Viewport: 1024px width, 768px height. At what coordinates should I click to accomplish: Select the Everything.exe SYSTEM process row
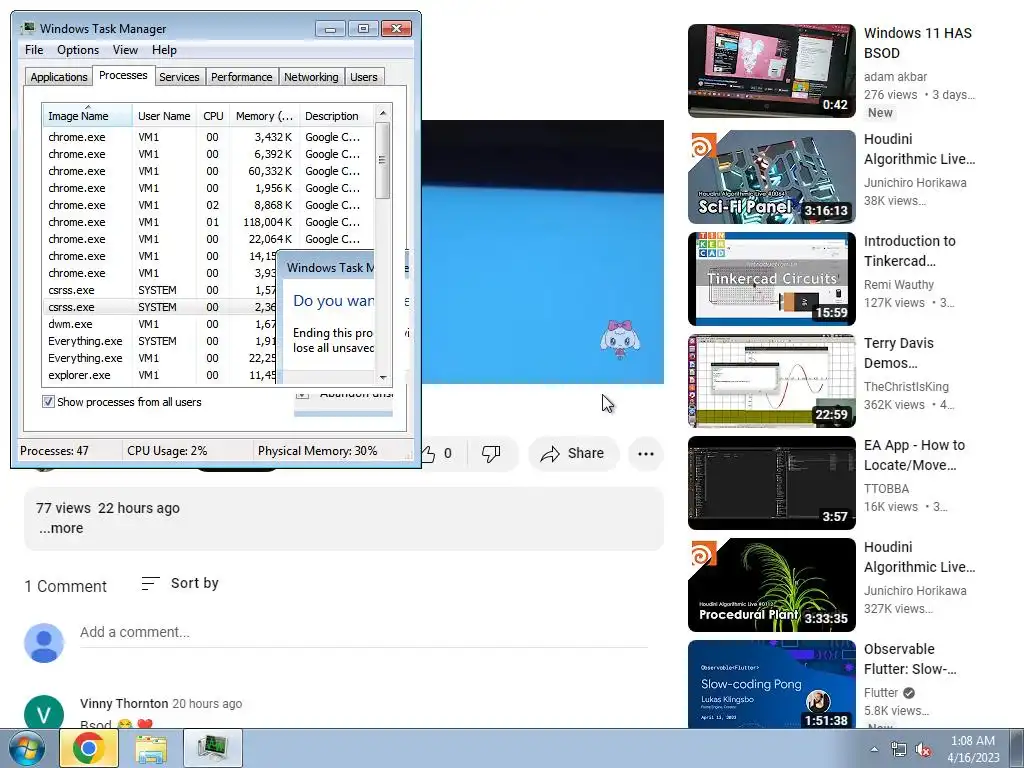coord(161,341)
